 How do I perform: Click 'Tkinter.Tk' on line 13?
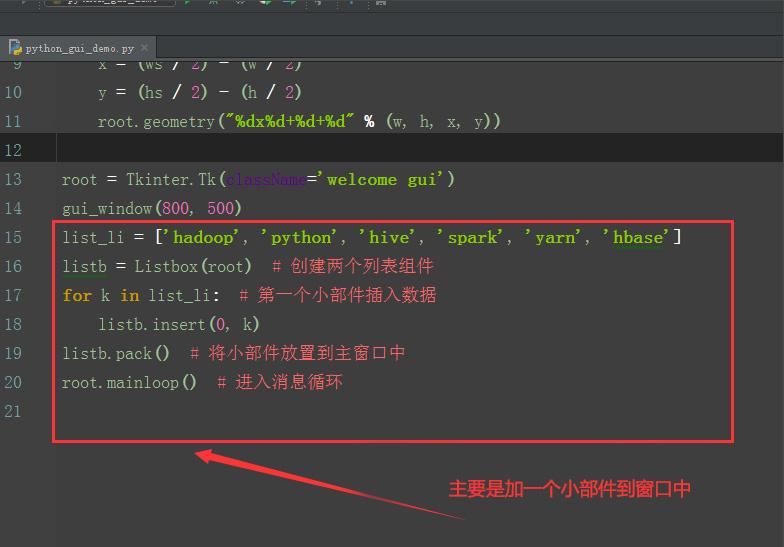tap(171, 179)
